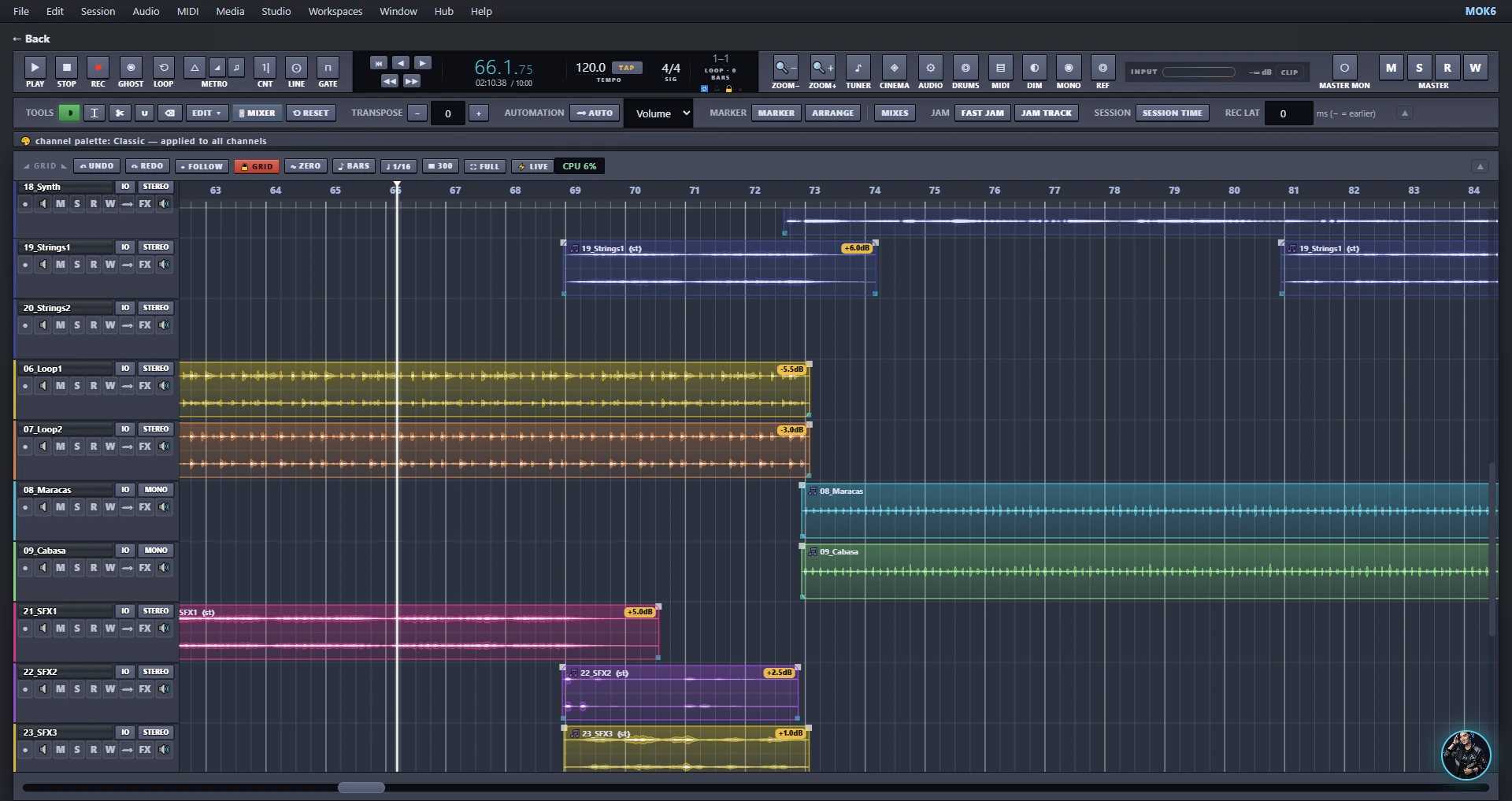
Task: Open the Studio menu
Action: point(276,11)
